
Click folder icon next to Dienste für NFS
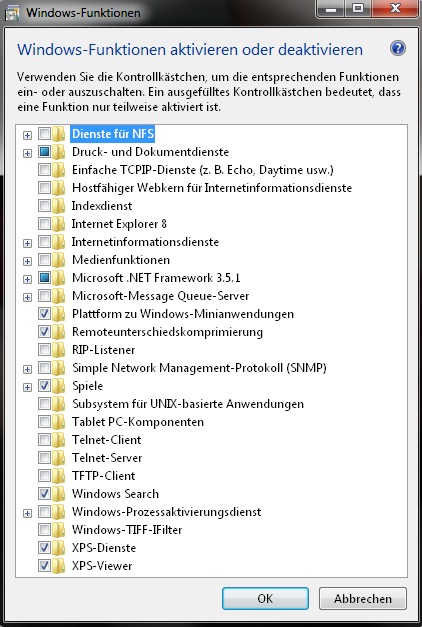[58, 134]
